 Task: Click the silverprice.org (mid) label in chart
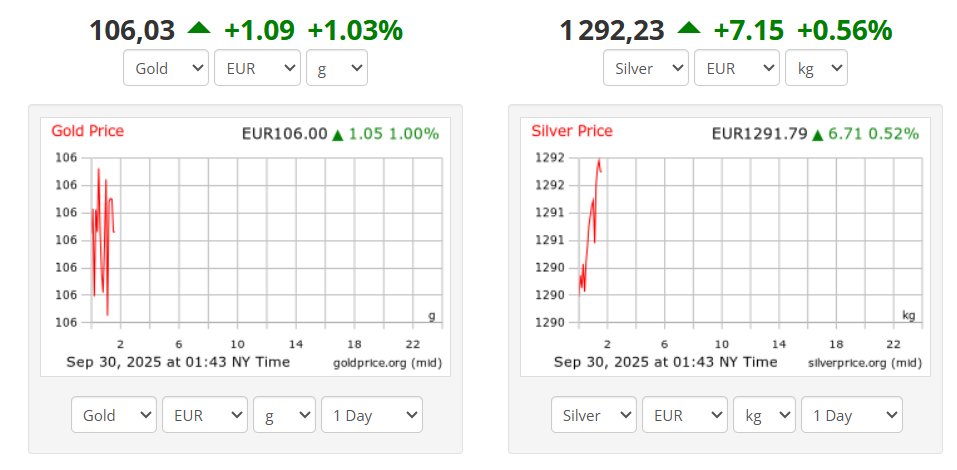(864, 363)
